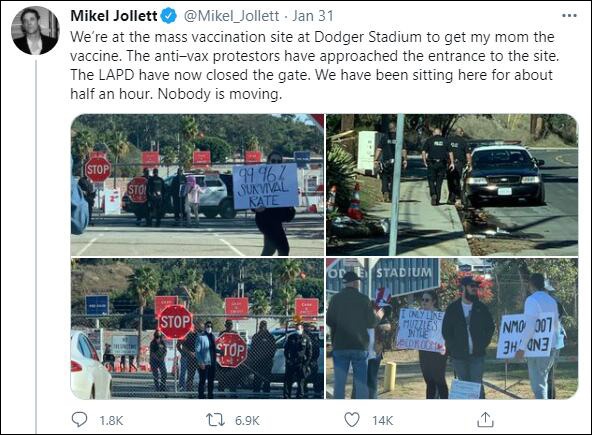
Task: Open photo with Stadium sign protesters
Action: click(x=452, y=329)
